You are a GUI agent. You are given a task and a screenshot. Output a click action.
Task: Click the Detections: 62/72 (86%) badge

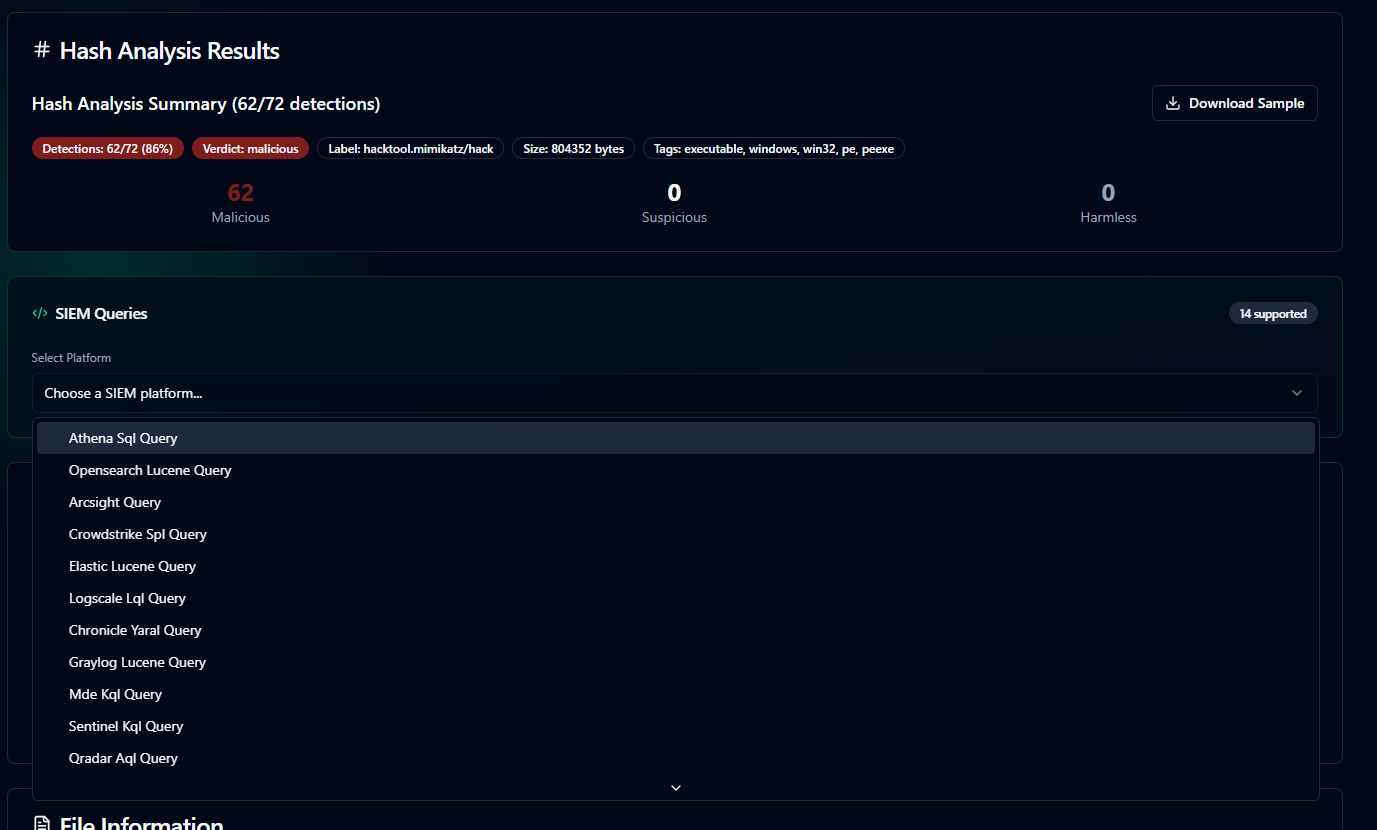point(108,149)
